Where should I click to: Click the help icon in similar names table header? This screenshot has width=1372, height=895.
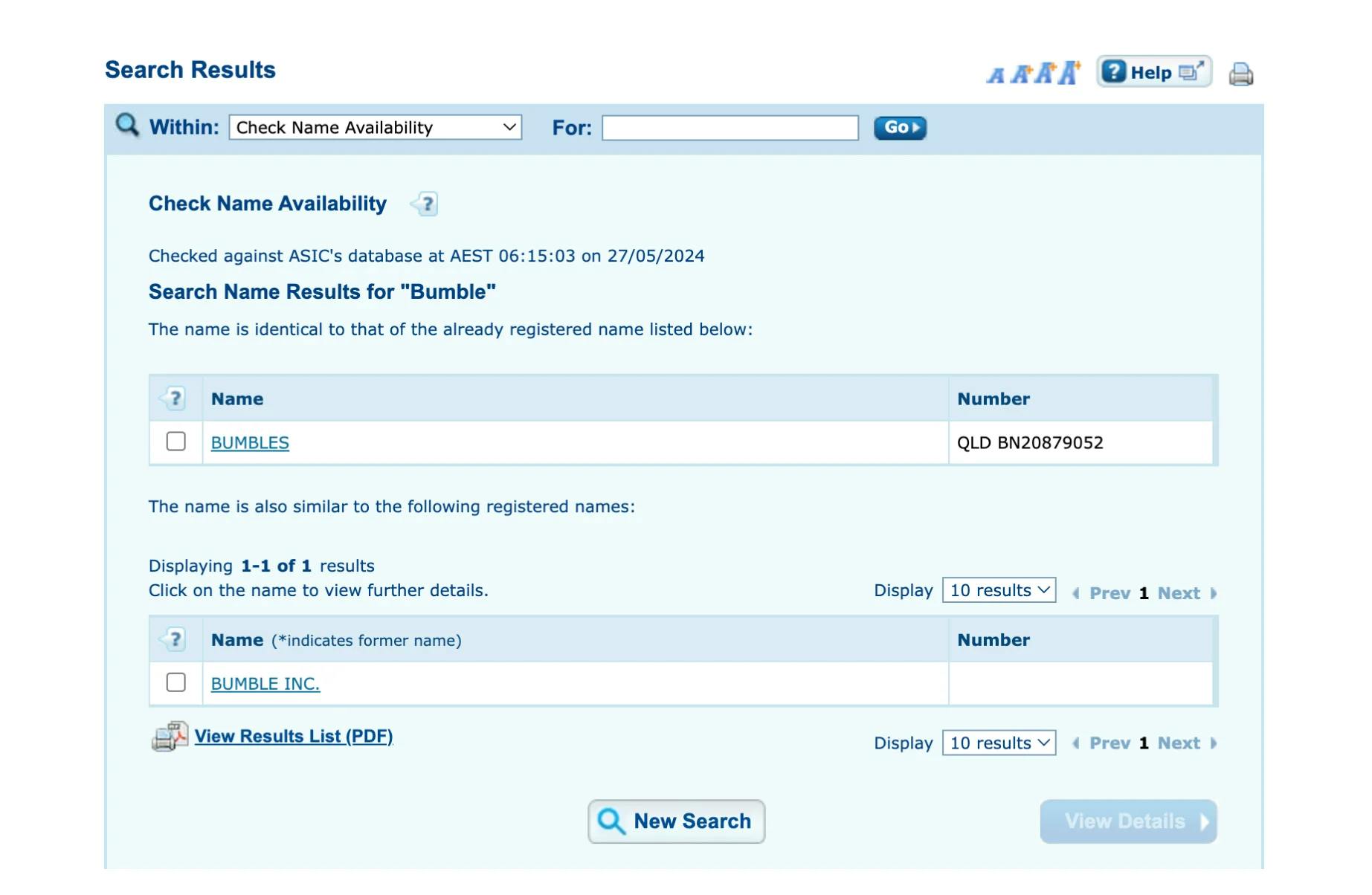[x=173, y=640]
